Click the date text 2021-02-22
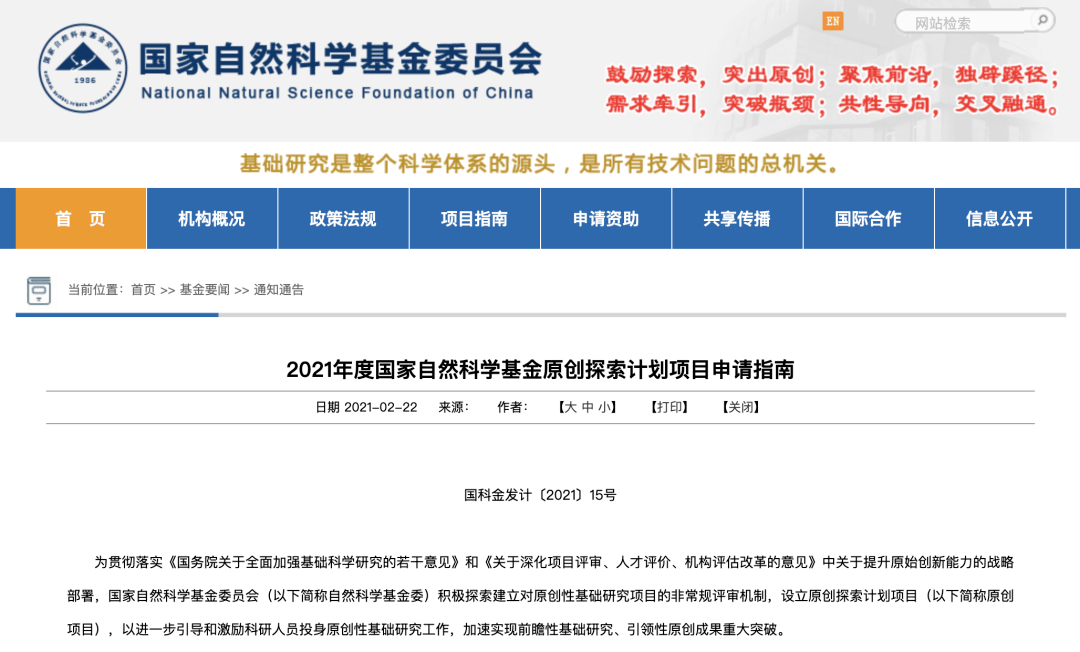Screen dimensions: 1080x652 (380, 407)
